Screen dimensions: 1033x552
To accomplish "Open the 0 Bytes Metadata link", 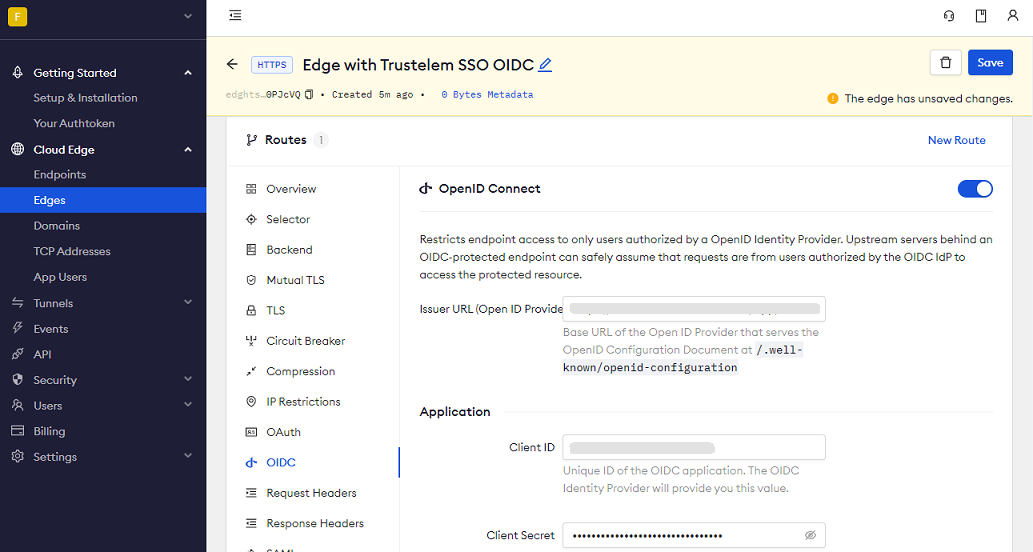I will tap(487, 95).
